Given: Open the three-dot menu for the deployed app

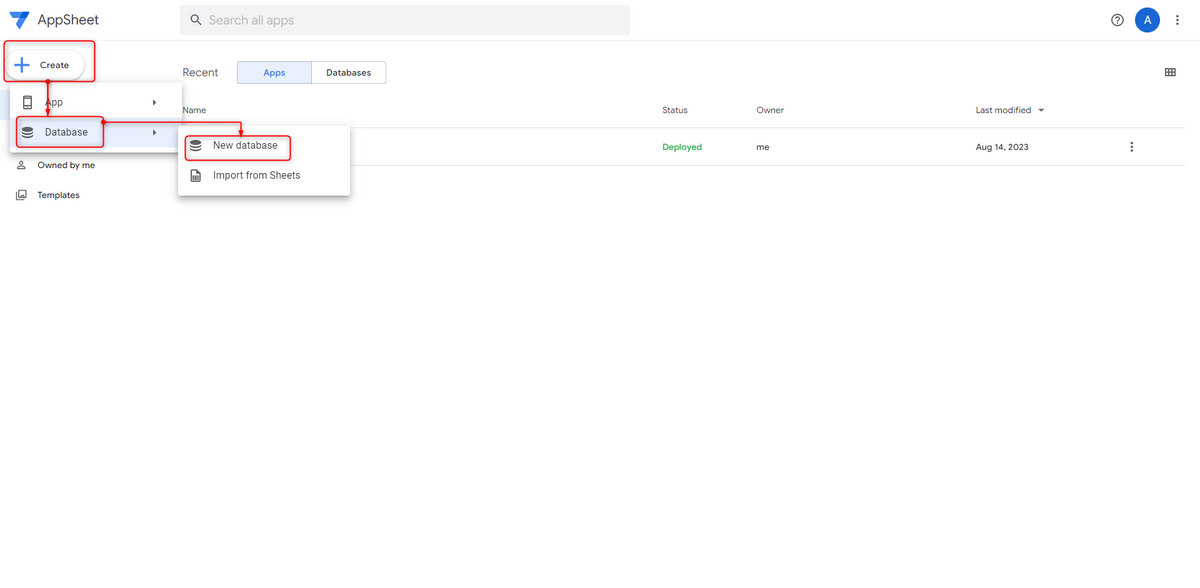Looking at the screenshot, I should [x=1131, y=147].
